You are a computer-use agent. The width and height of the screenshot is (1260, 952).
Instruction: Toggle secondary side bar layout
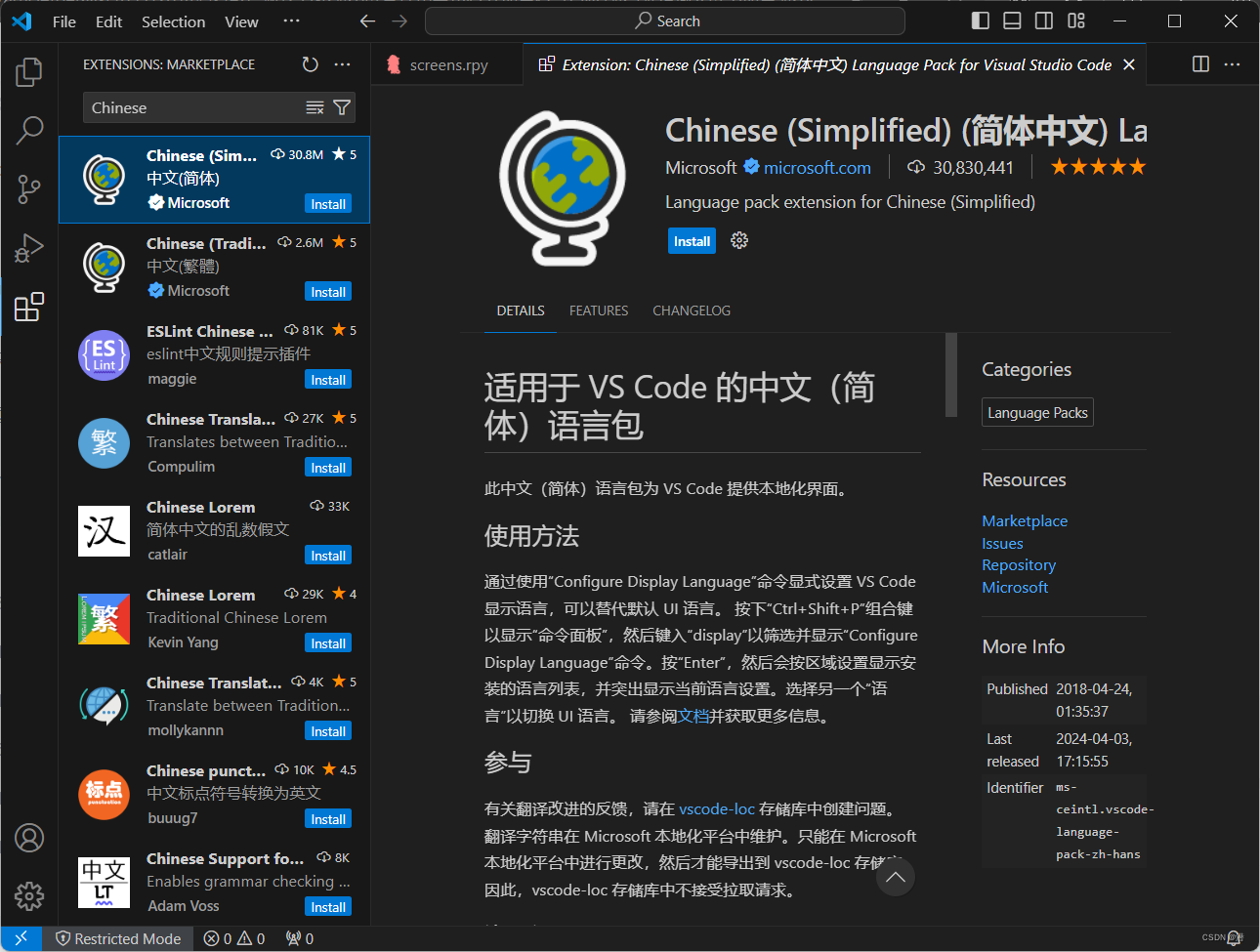1044,21
